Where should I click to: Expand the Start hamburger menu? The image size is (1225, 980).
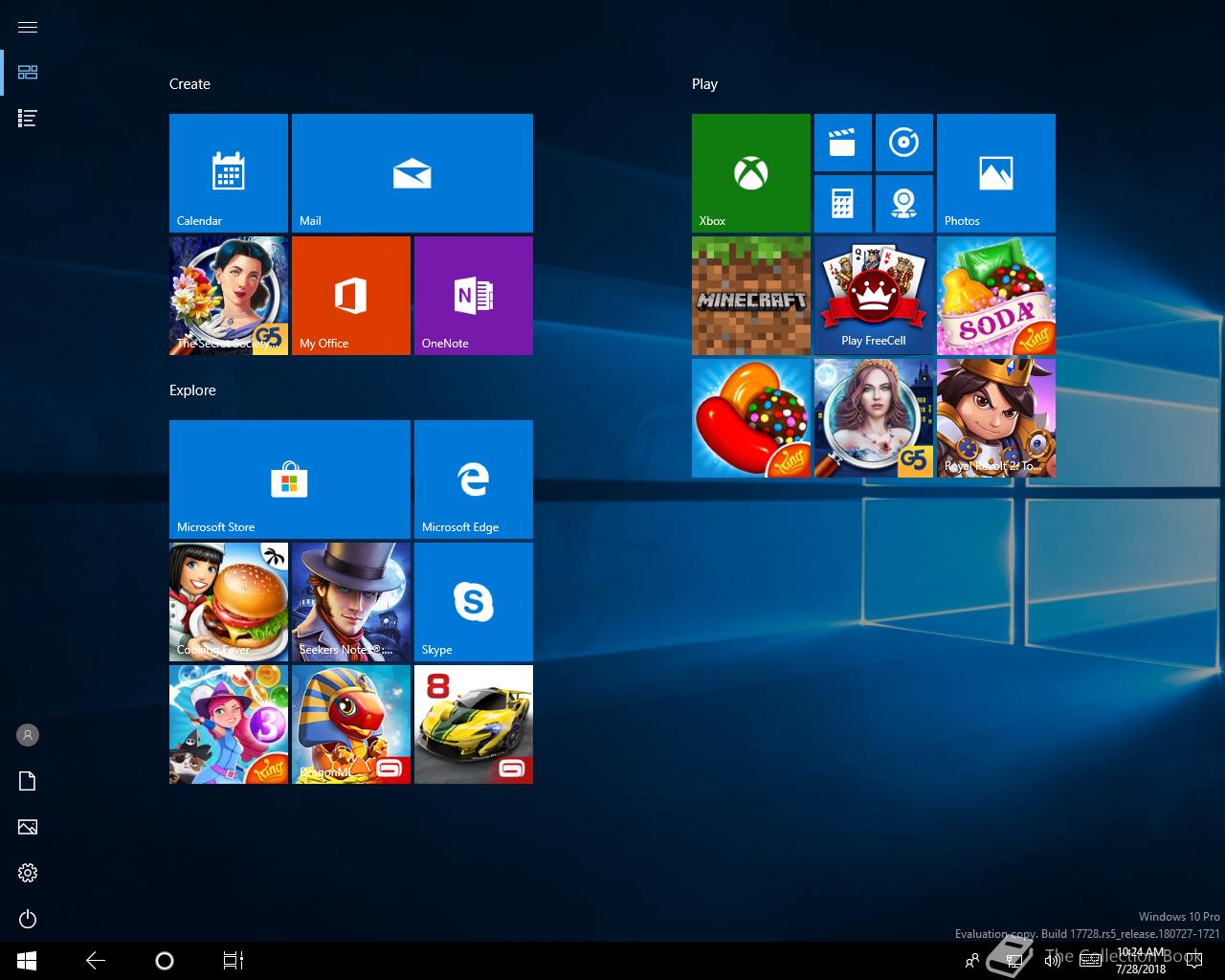28,27
